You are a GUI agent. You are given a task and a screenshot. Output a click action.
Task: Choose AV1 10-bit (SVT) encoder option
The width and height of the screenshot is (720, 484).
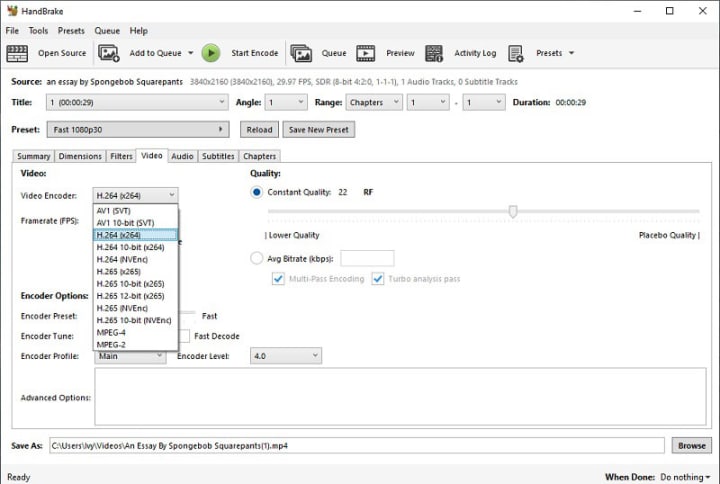pyautogui.click(x=135, y=223)
